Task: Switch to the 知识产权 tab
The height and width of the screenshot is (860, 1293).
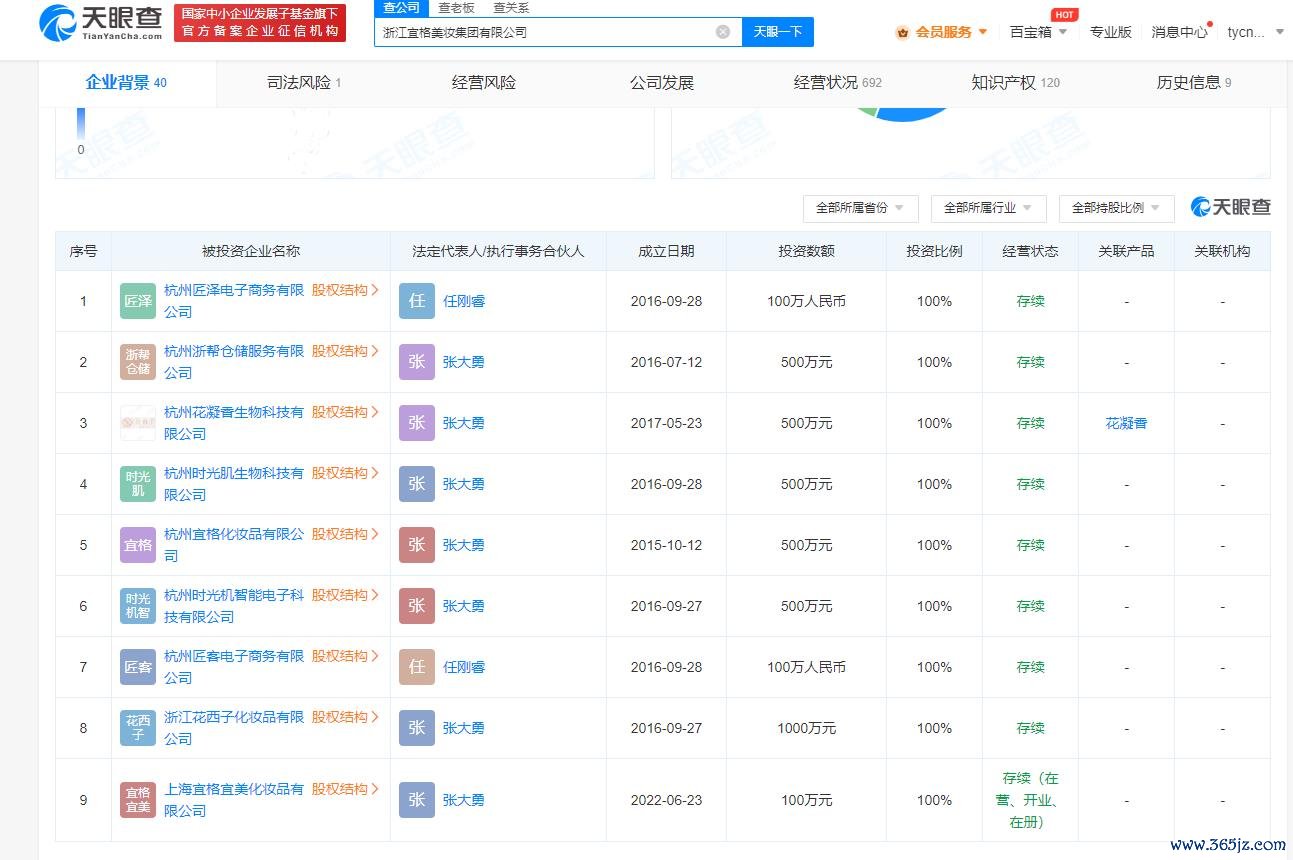Action: (x=1015, y=83)
